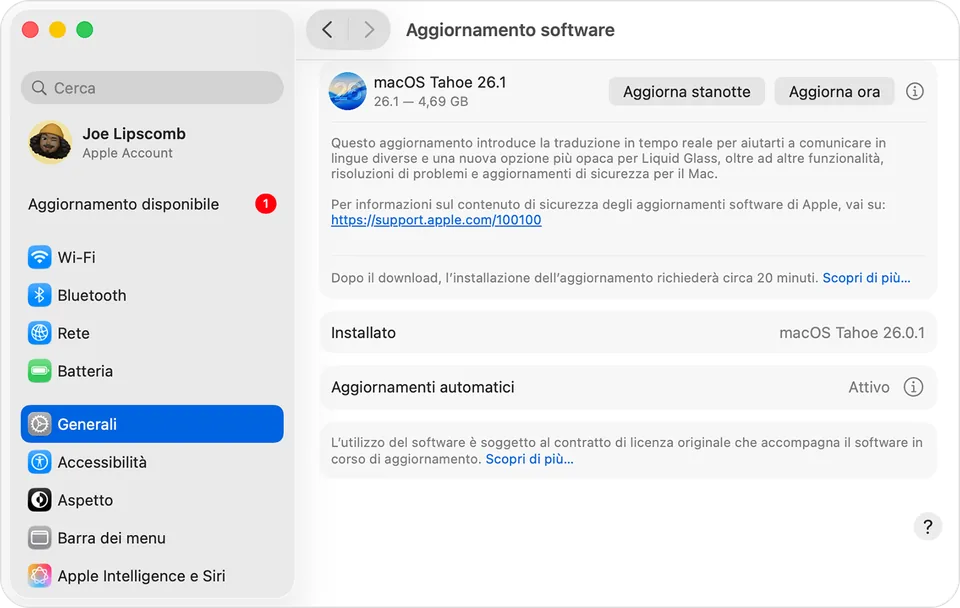
Task: Click the 26.1 — 4,69 GB size text
Action: tap(421, 102)
